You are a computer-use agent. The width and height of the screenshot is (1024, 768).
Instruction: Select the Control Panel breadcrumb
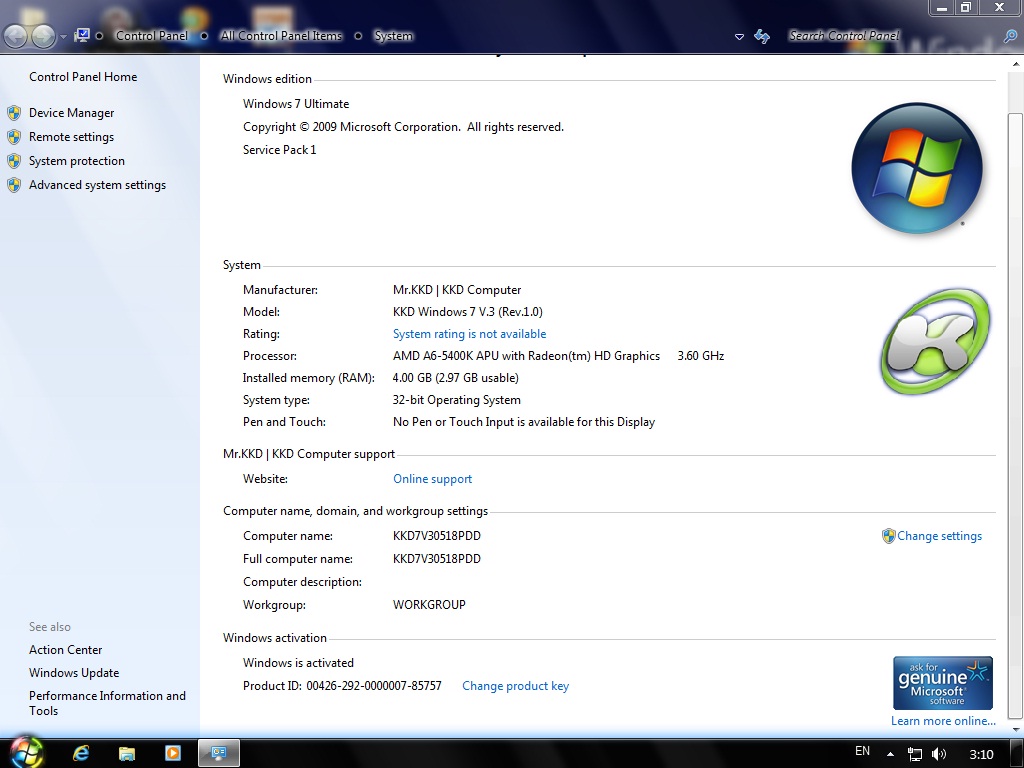[x=152, y=36]
